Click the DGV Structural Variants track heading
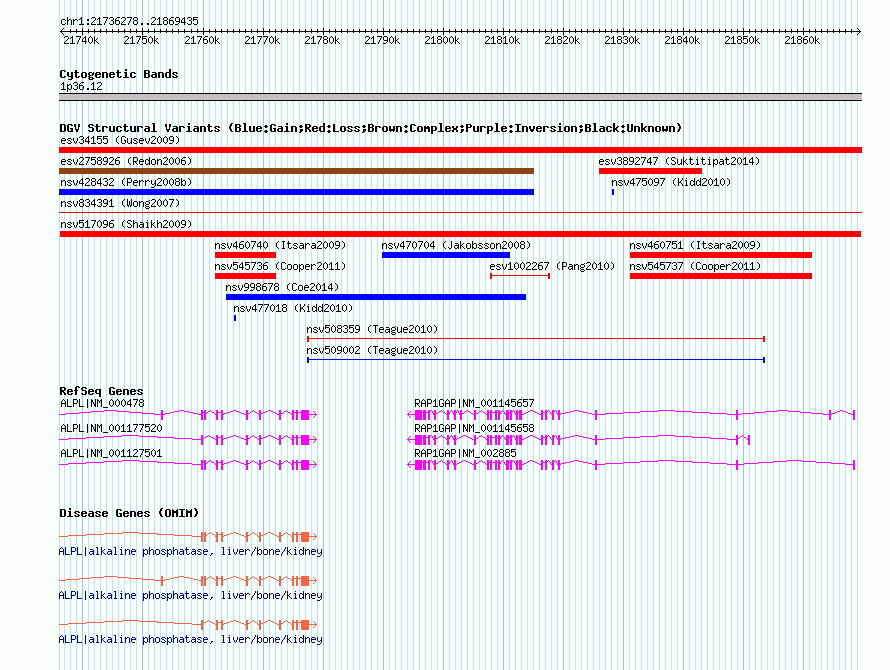The height and width of the screenshot is (670, 890). (x=371, y=128)
